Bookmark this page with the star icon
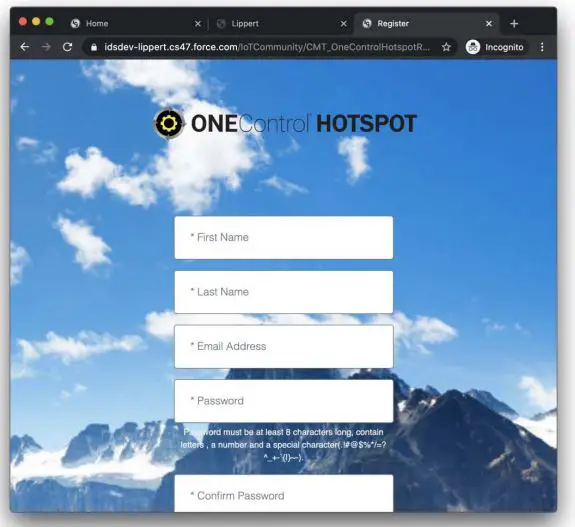 (446, 47)
